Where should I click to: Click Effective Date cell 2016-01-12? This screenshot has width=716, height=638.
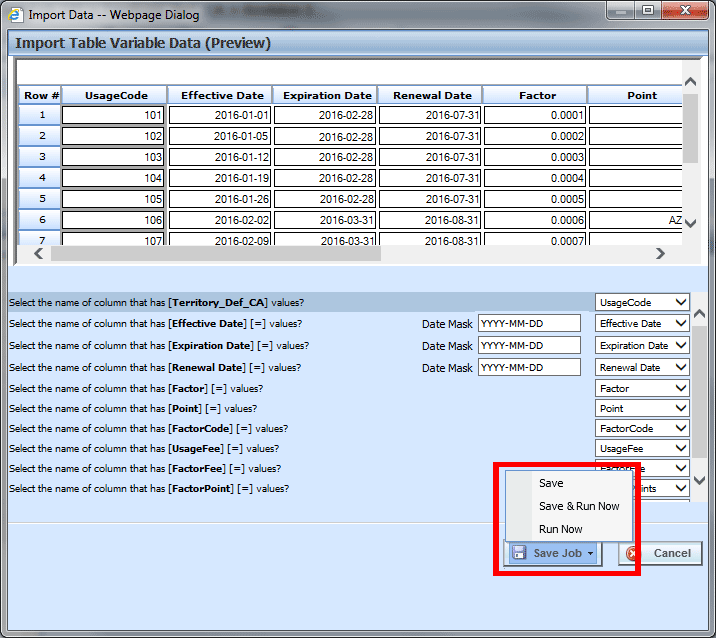tap(220, 157)
